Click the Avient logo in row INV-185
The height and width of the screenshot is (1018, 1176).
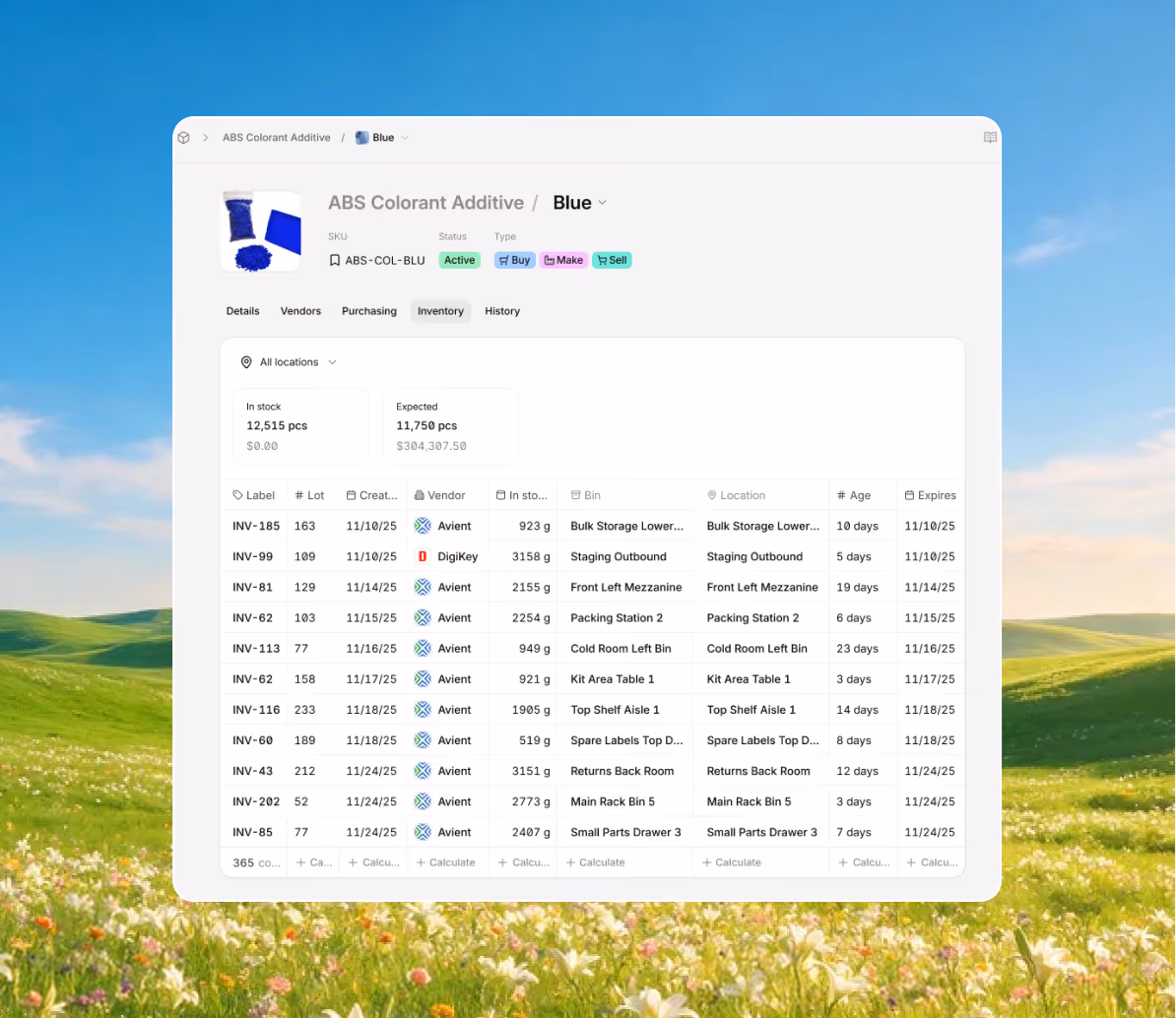tap(423, 527)
